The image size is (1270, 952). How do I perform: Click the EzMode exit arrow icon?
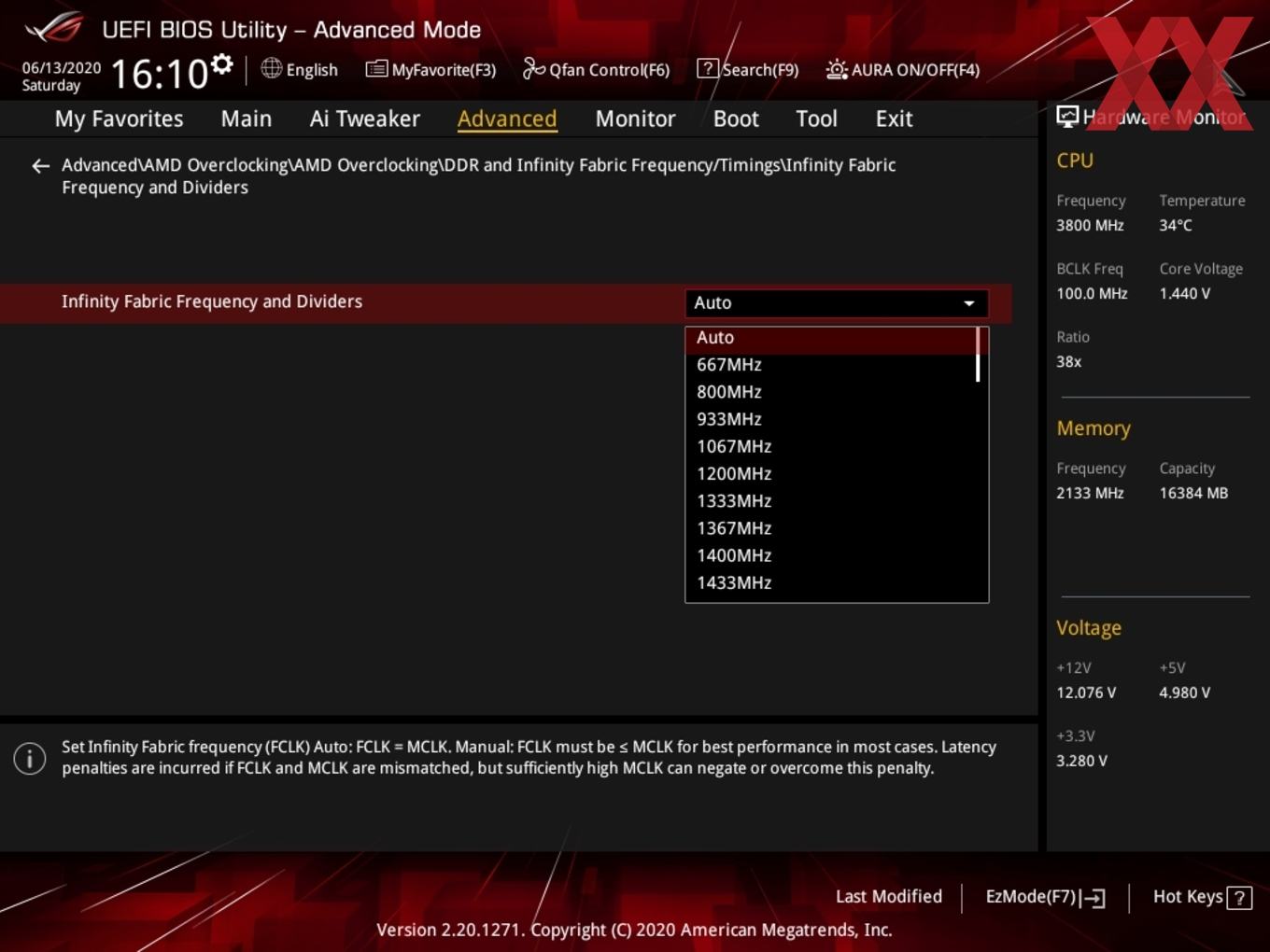click(x=1094, y=898)
